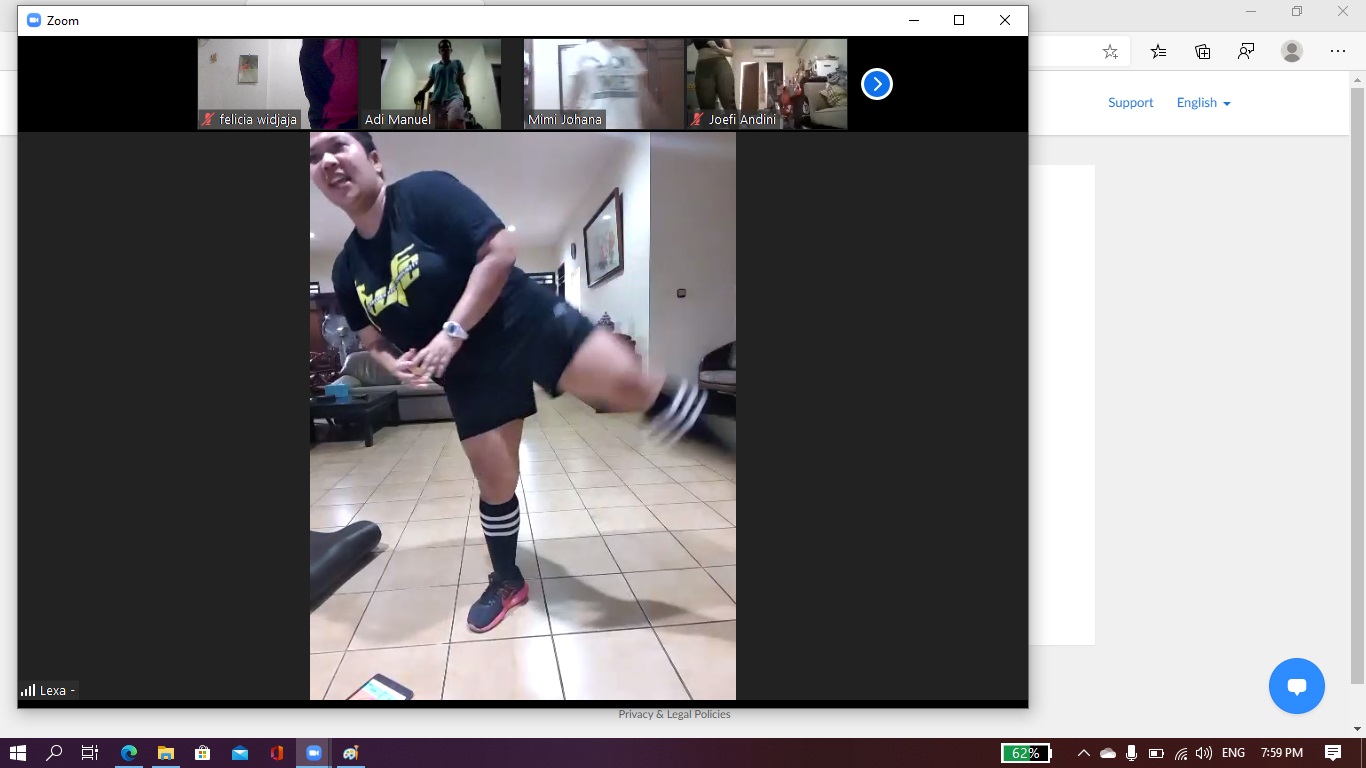
Task: Select Joefi Andini's video thumbnail
Action: point(766,84)
